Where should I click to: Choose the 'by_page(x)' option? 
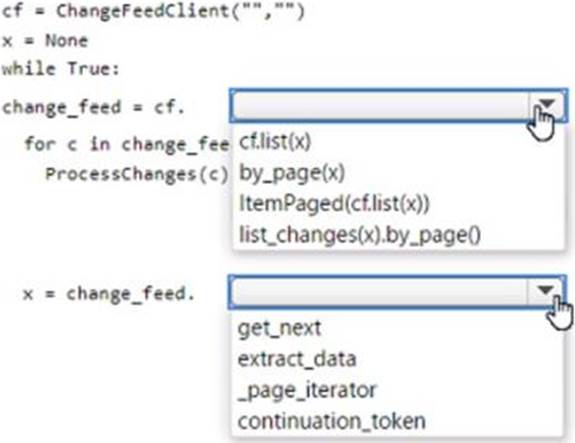[292, 172]
